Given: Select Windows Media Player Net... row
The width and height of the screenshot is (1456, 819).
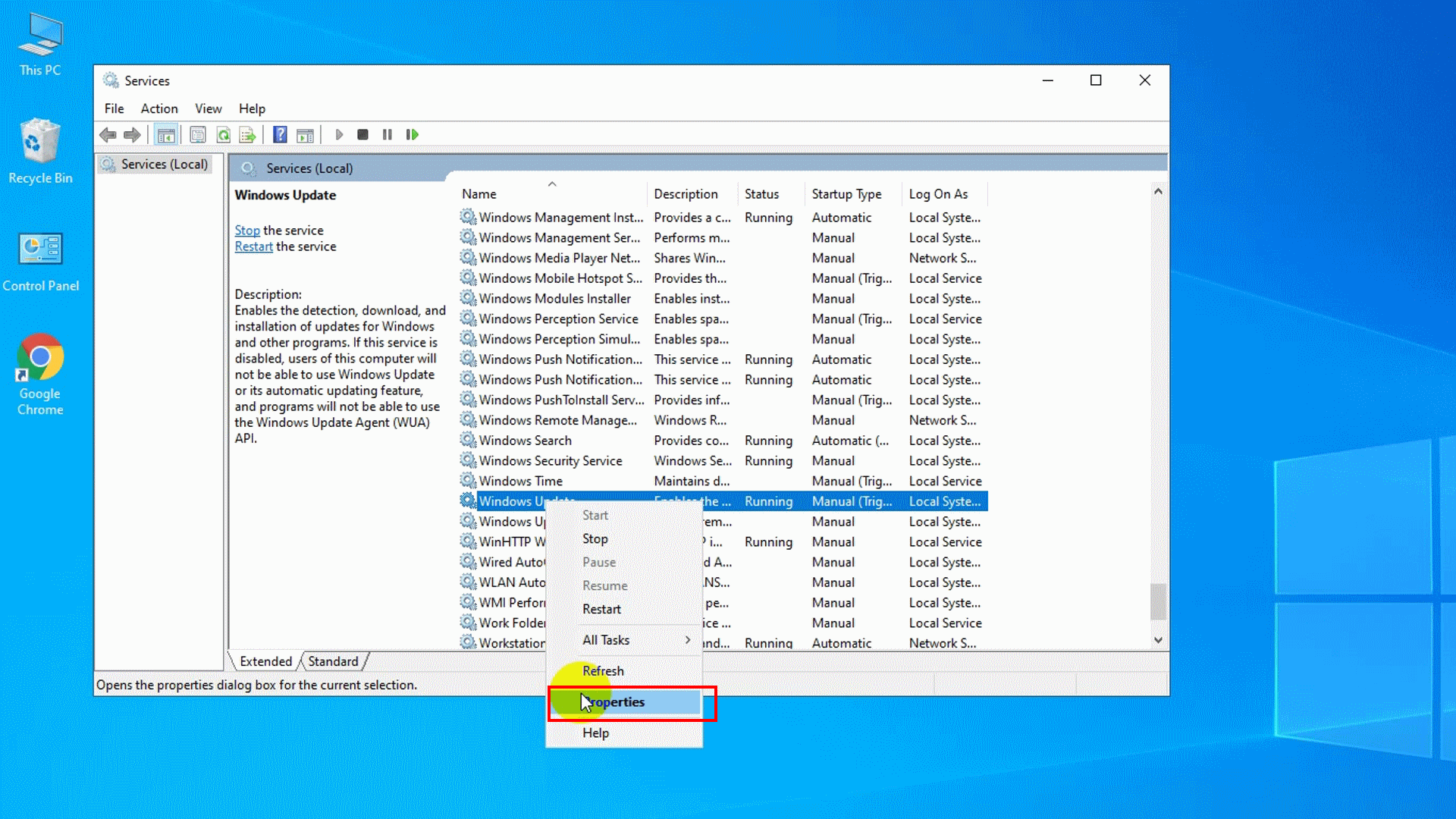Looking at the screenshot, I should point(723,258).
